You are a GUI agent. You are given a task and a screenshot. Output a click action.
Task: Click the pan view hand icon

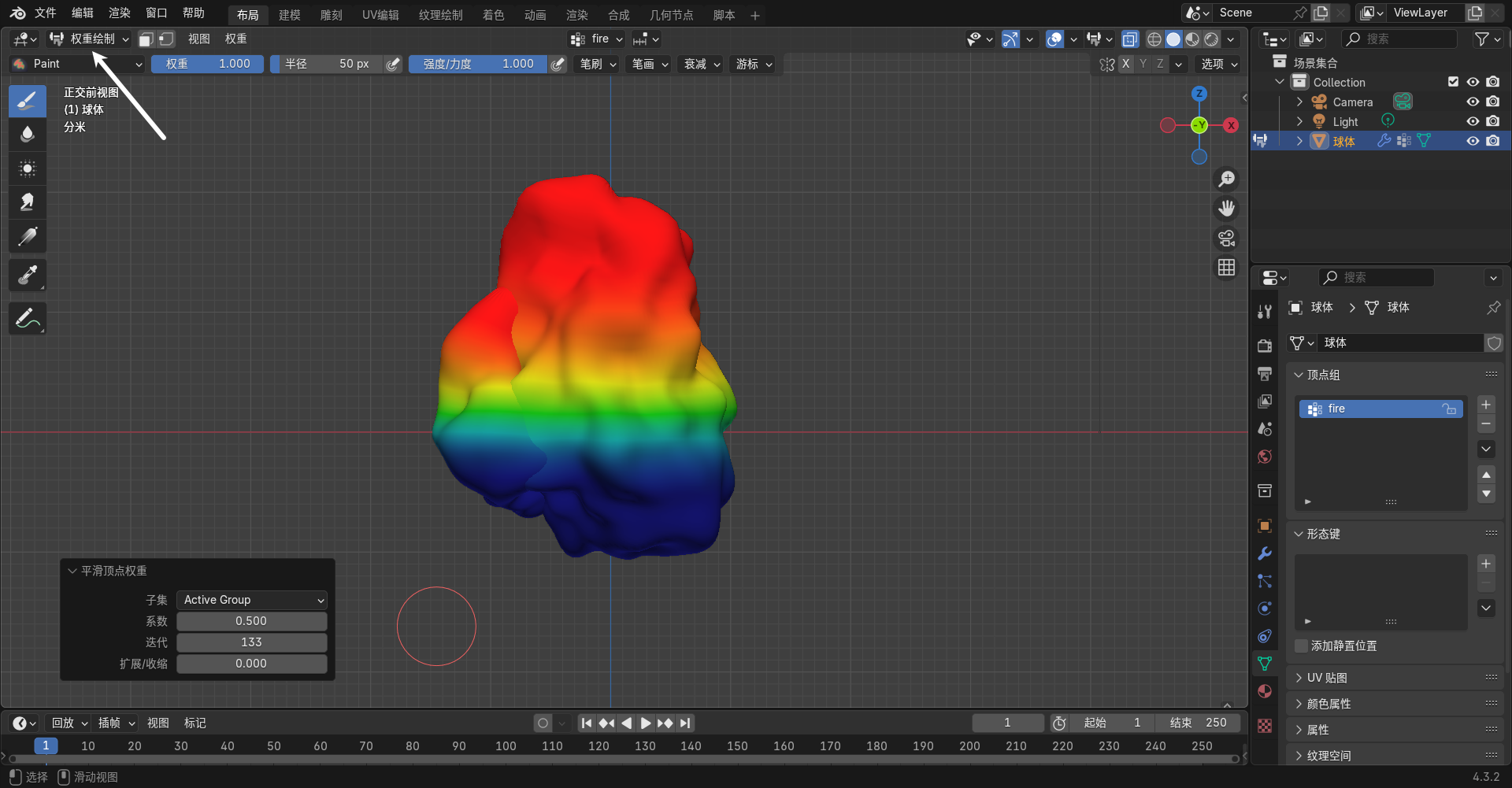(x=1226, y=209)
